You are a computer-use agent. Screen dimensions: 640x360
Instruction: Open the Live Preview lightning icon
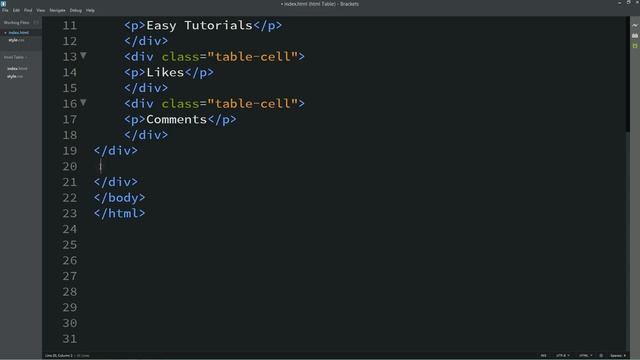(635, 25)
